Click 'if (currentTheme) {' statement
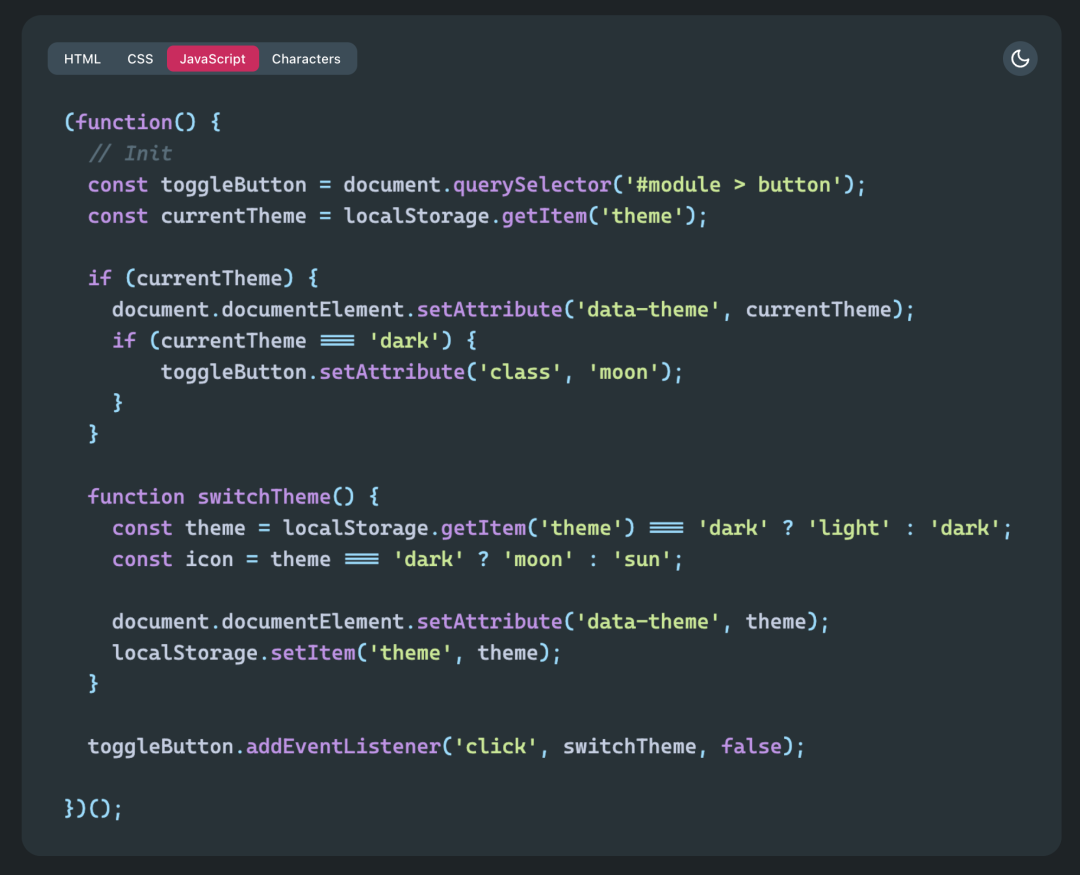 [x=203, y=278]
